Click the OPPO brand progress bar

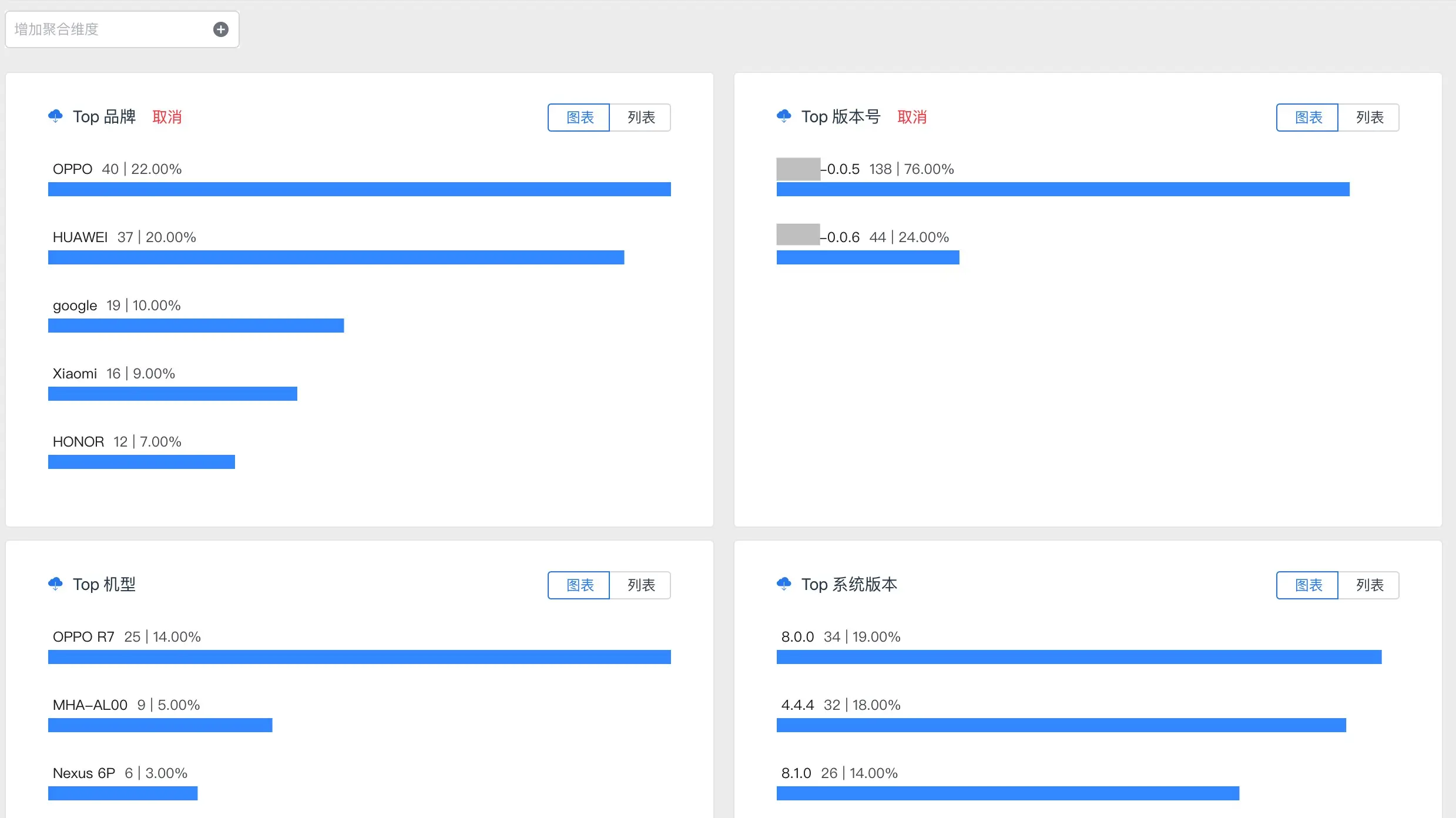[x=359, y=189]
